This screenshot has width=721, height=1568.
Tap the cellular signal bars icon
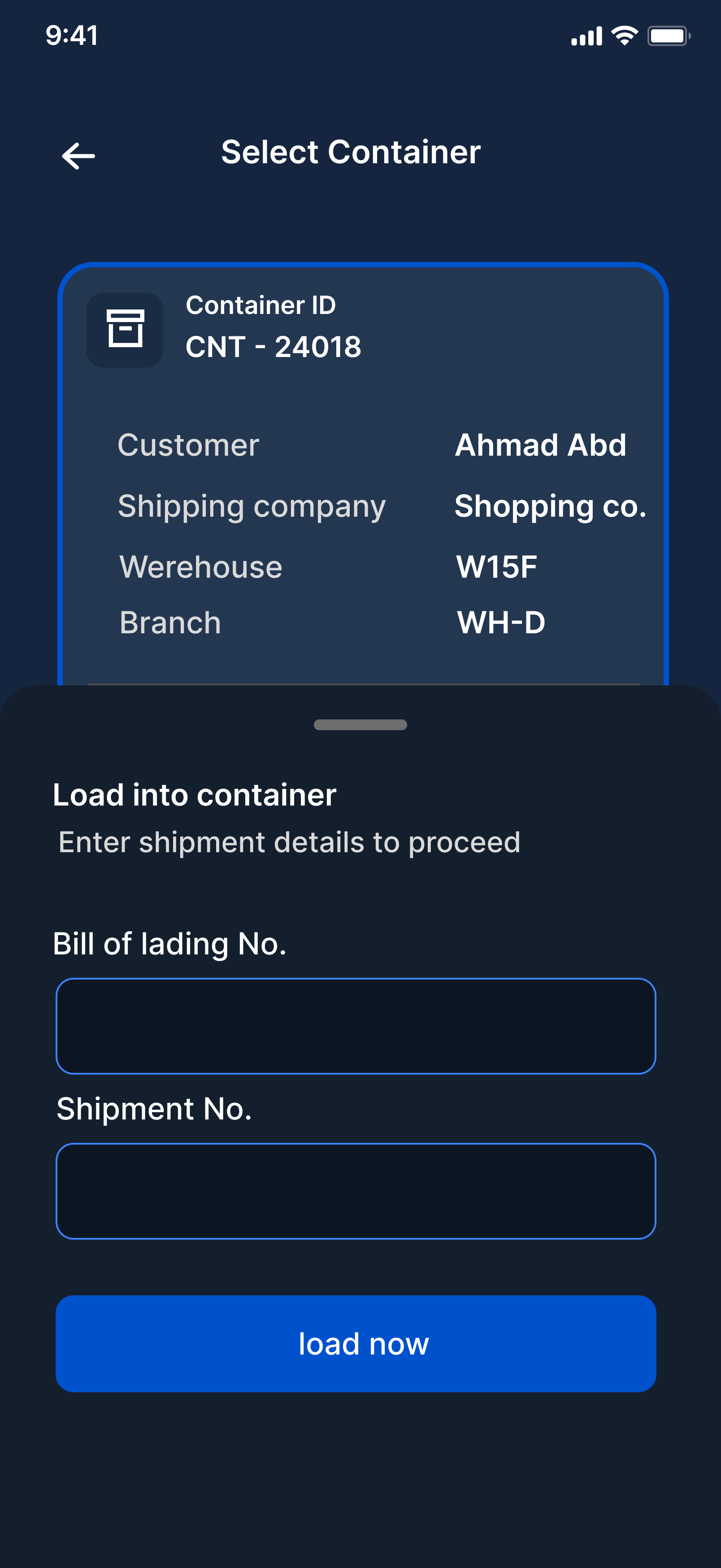[x=586, y=36]
